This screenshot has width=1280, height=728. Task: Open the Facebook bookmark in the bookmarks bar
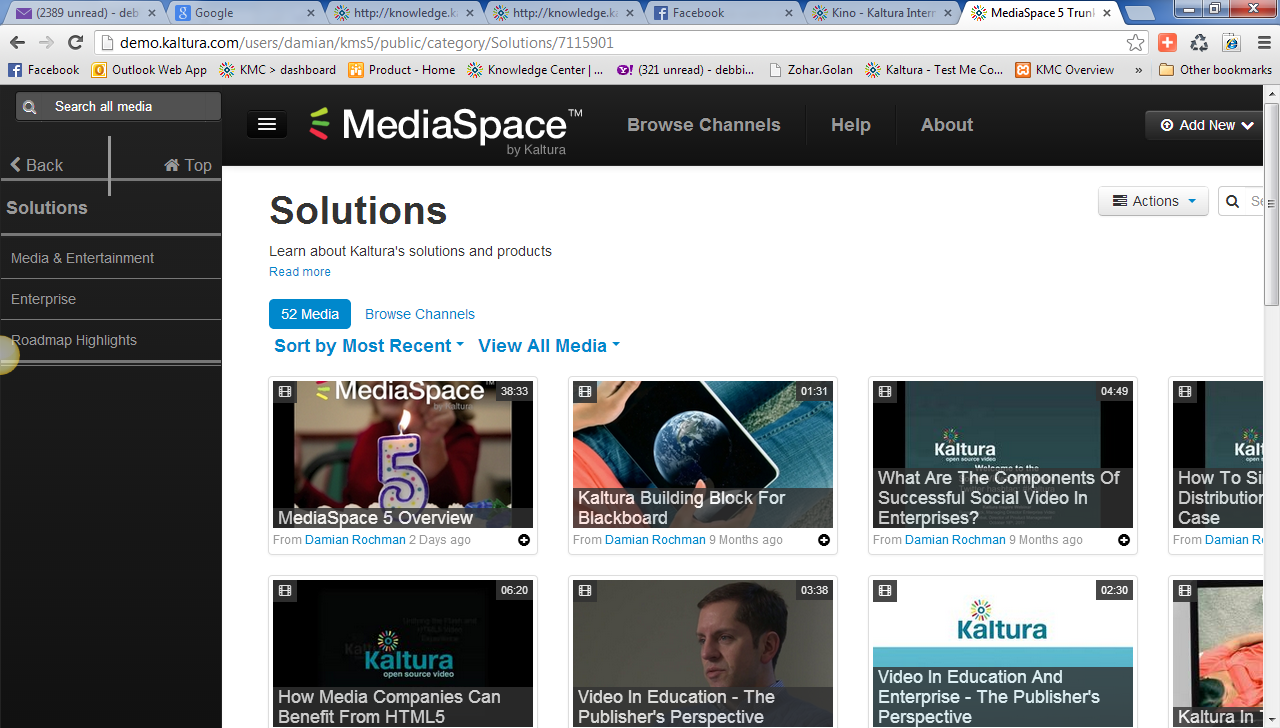(x=44, y=70)
